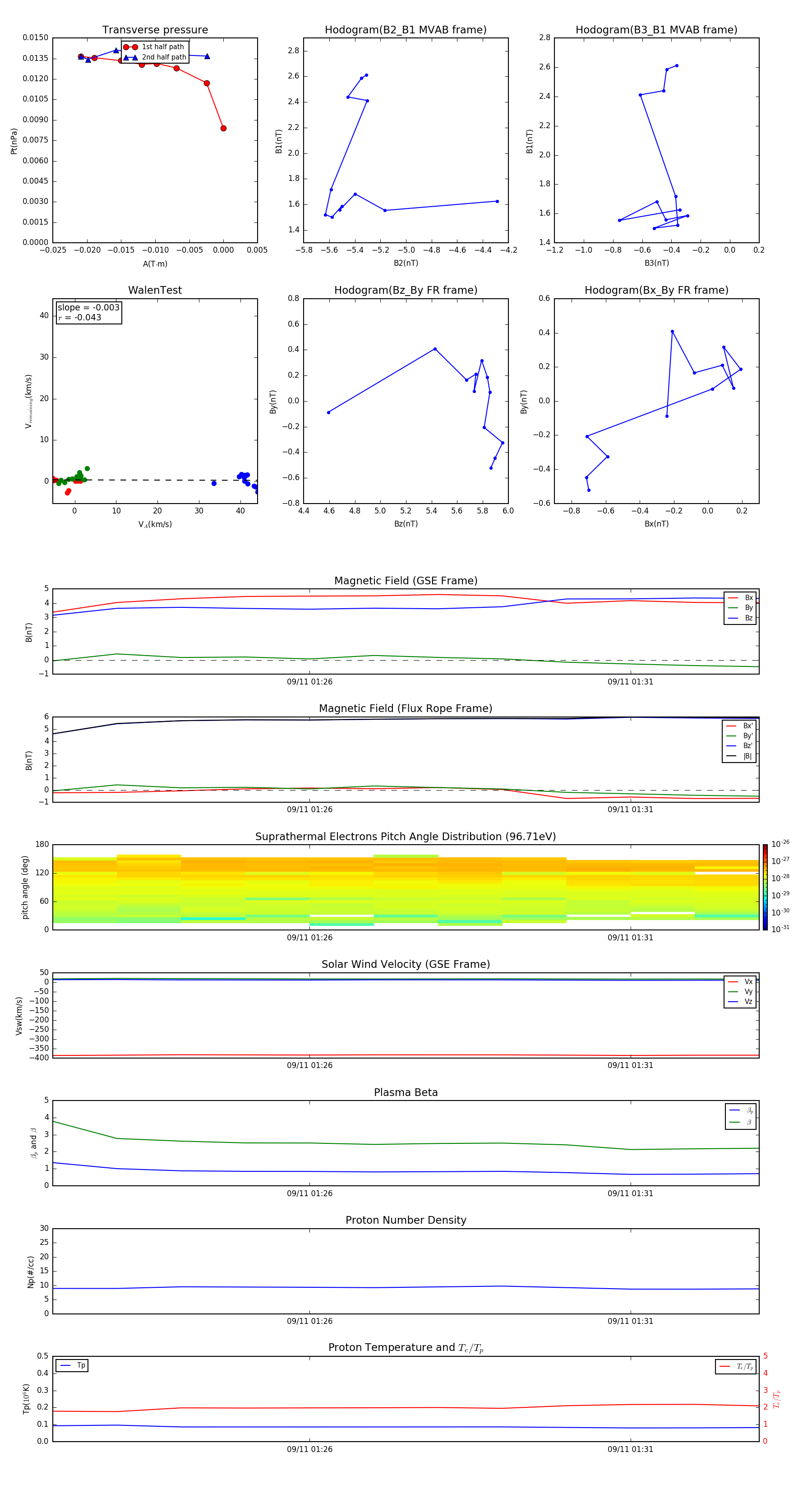This screenshot has height=1489, width=812.
Task: Click the highest green dot in WalenTest
Action: [x=87, y=469]
